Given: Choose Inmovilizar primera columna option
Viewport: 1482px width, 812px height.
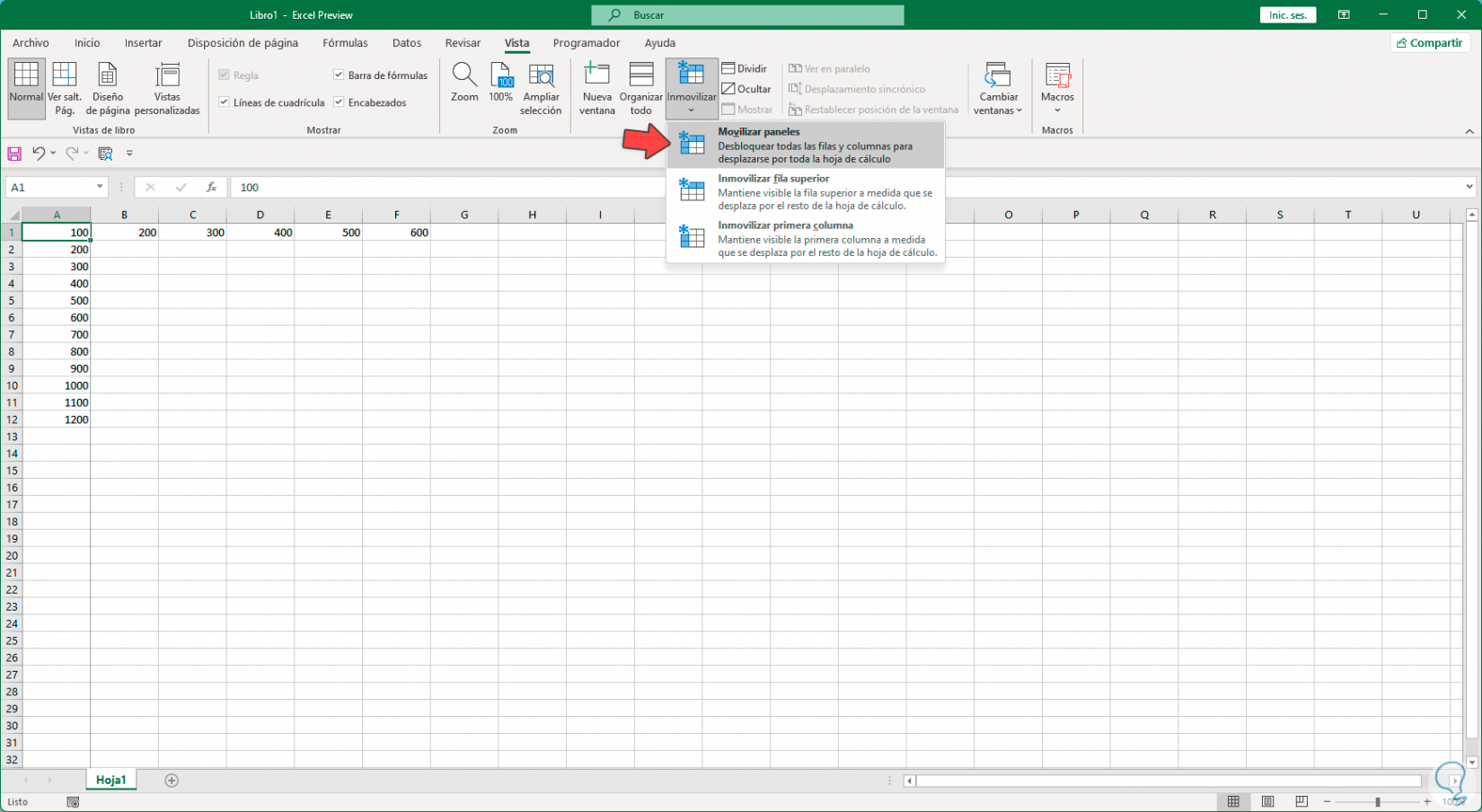Looking at the screenshot, I should pos(806,239).
